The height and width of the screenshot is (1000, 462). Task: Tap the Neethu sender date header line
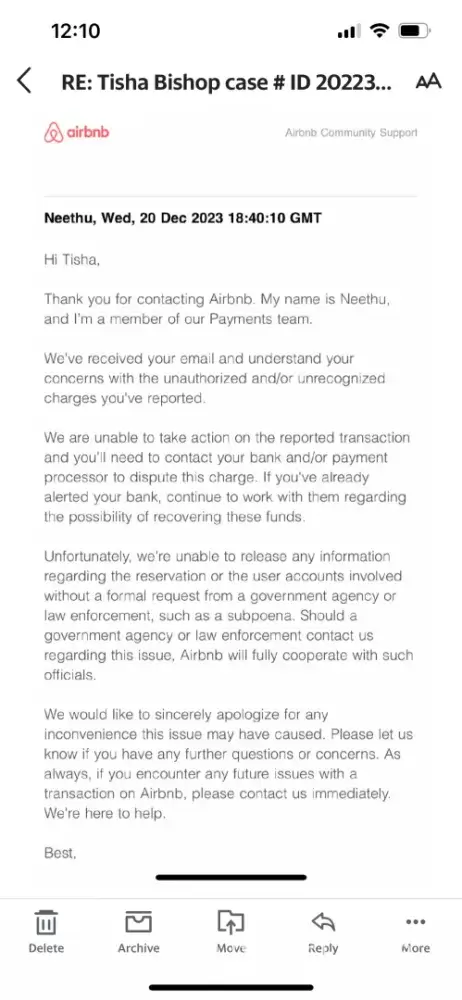(183, 218)
